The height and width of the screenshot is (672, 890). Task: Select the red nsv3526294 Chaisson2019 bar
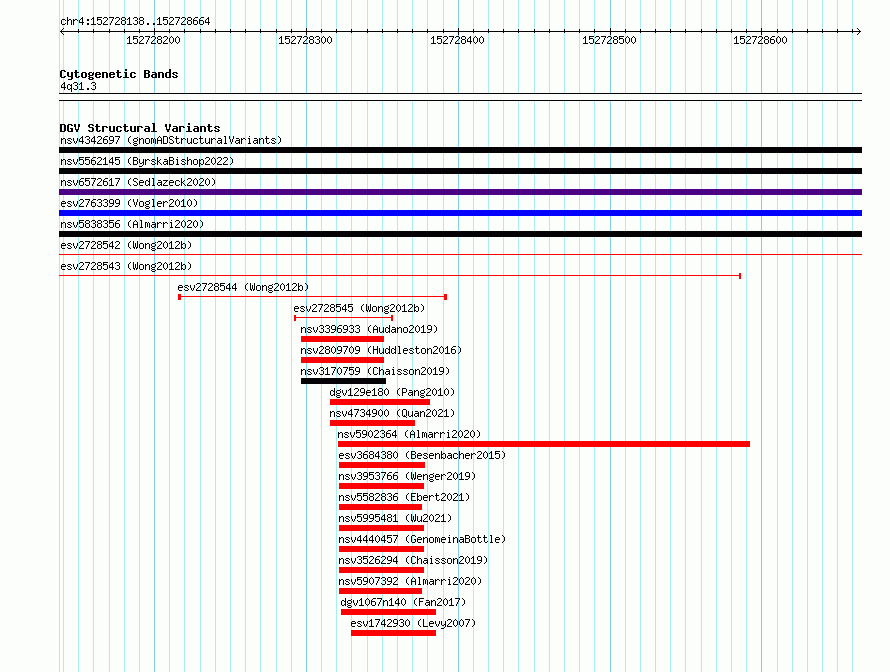[381, 570]
